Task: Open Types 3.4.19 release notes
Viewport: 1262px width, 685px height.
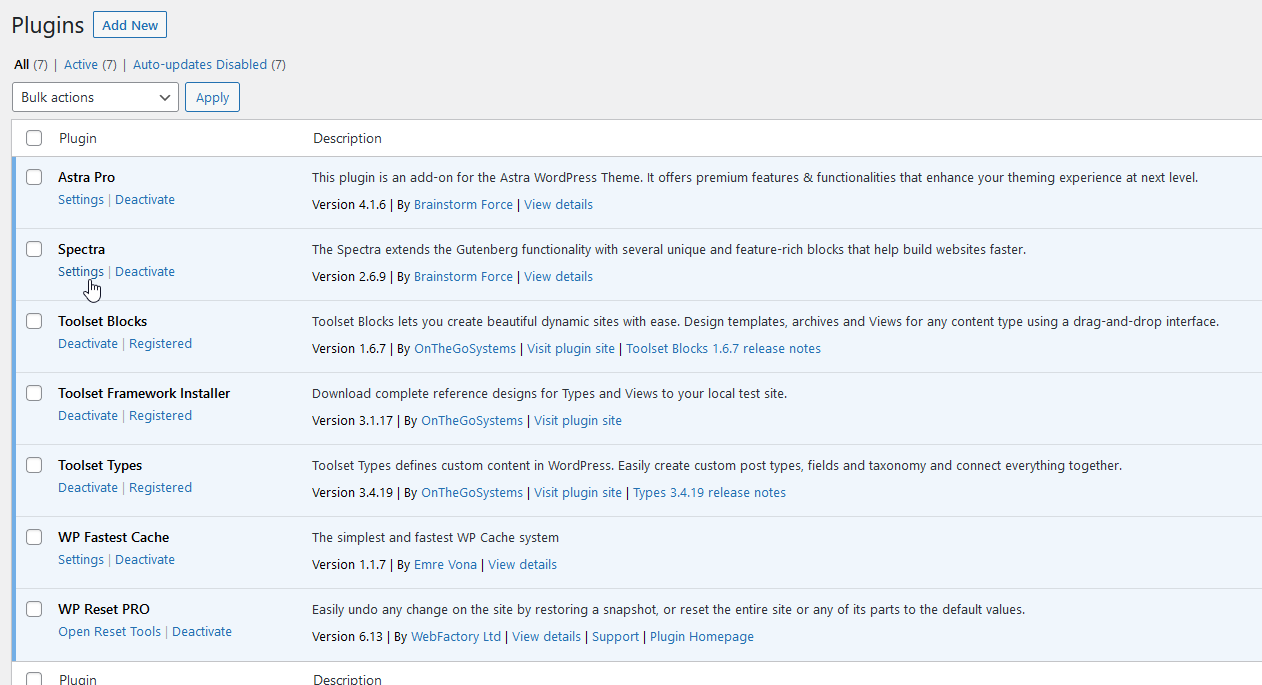Action: [709, 492]
